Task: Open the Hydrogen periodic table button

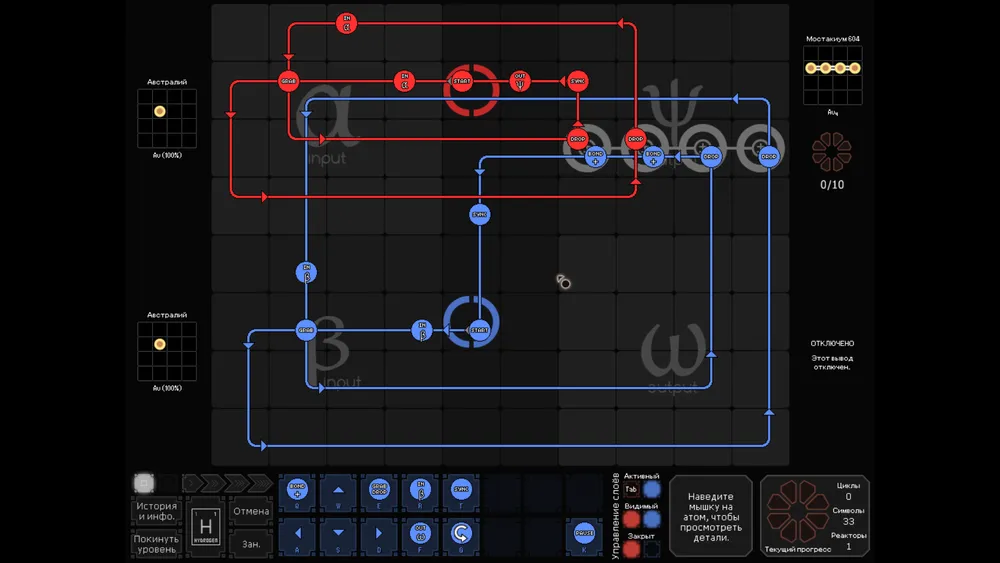Action: (205, 527)
